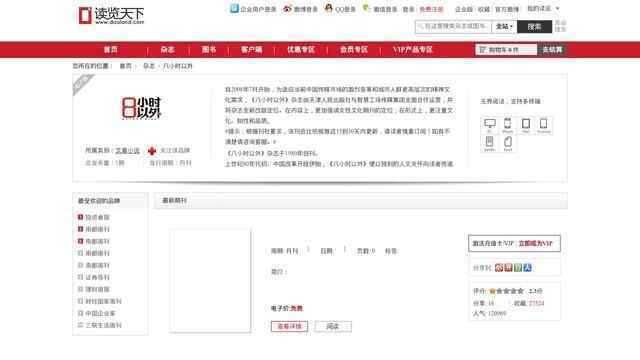Click the underlined category link under logo
The height and width of the screenshot is (360, 640).
tap(127, 151)
